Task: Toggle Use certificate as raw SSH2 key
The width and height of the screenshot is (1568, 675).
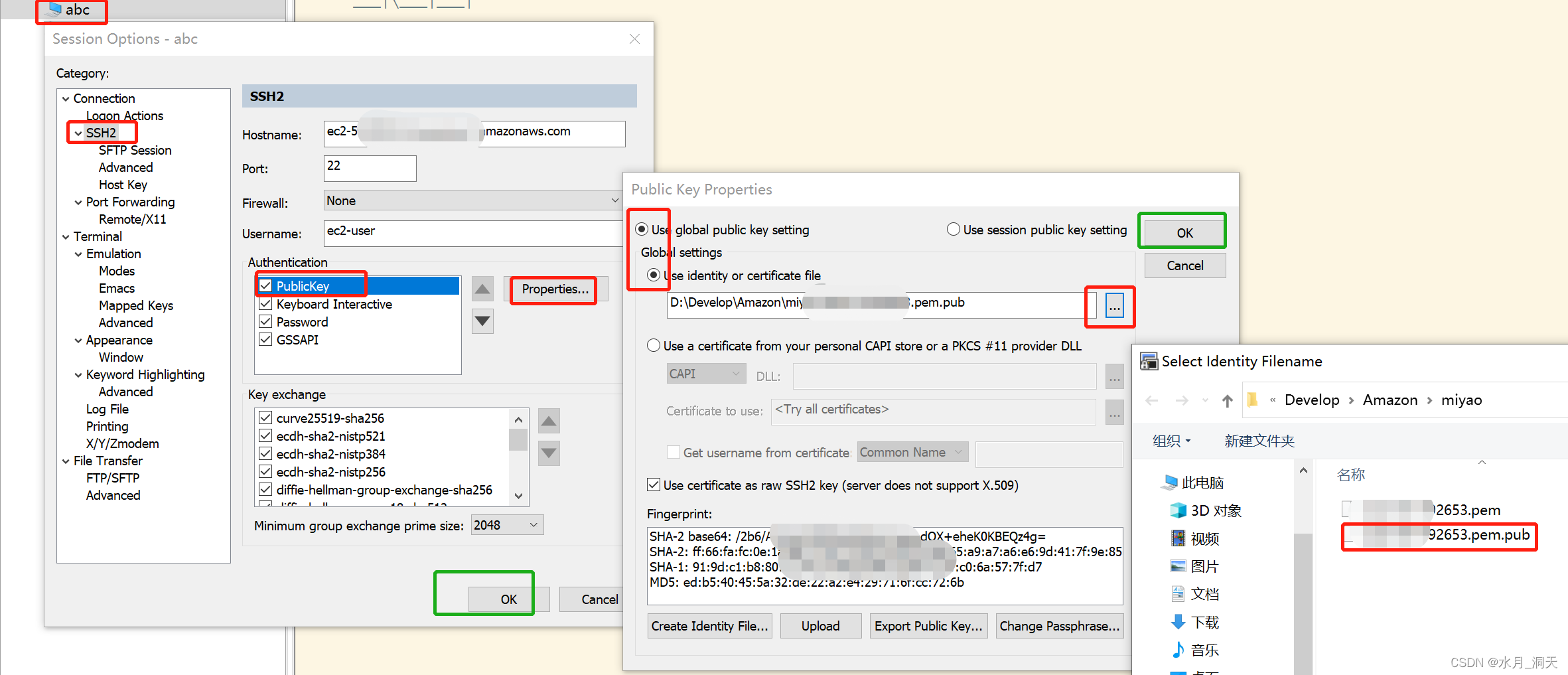Action: click(654, 485)
